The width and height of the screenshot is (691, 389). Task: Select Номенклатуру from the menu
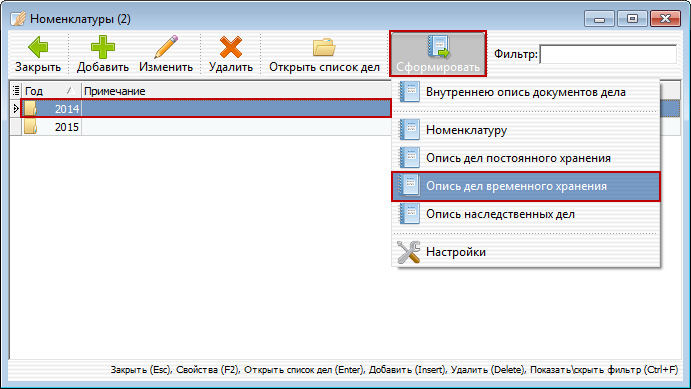click(525, 130)
